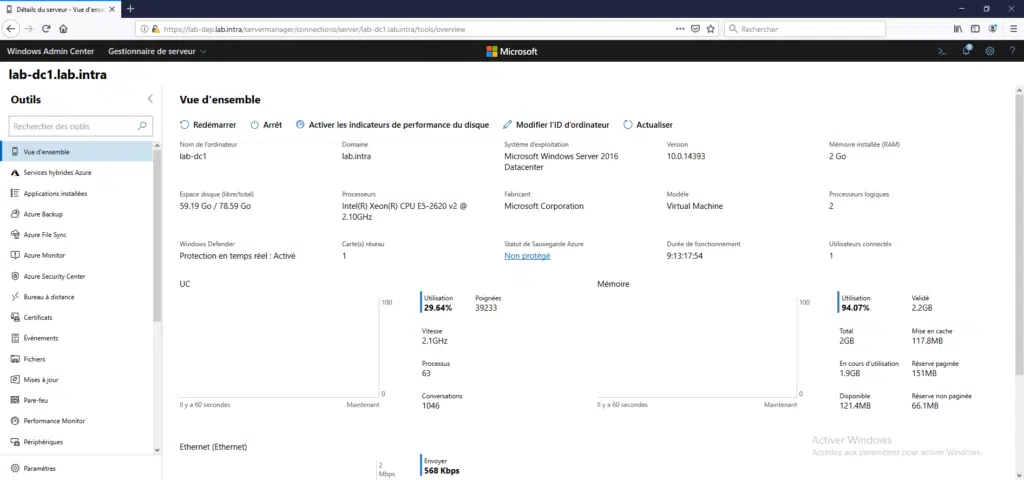Open the Firefox hamburger menu
The image size is (1024, 480).
tap(1013, 29)
